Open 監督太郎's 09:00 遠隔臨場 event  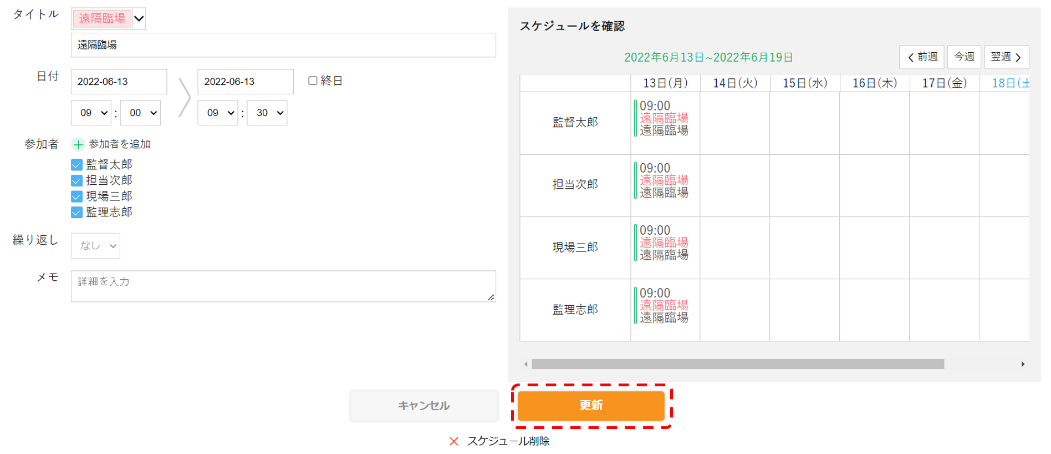pos(662,118)
